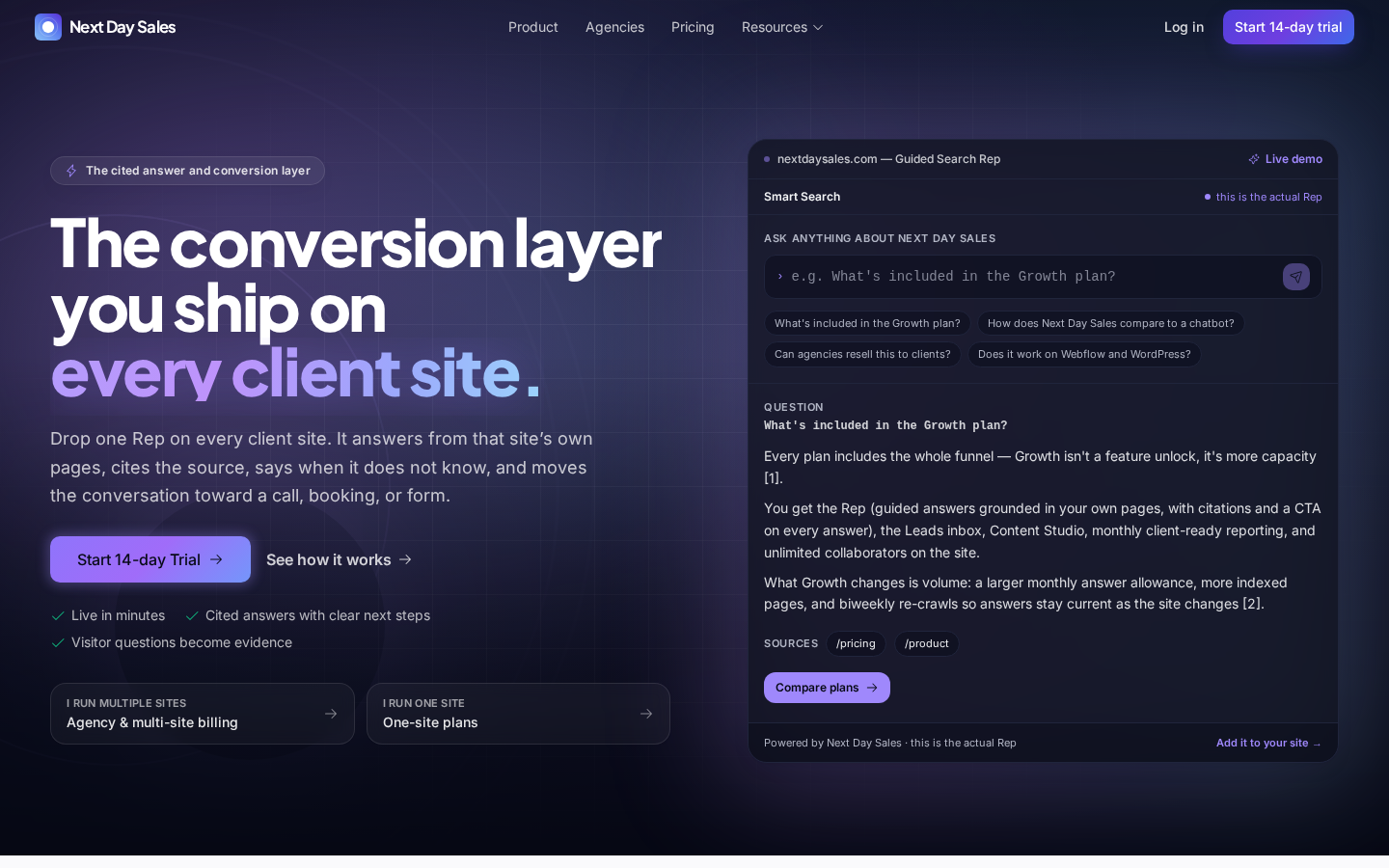Image resolution: width=1389 pixels, height=868 pixels.
Task: Open the /pricing source chip
Action: coord(856,643)
